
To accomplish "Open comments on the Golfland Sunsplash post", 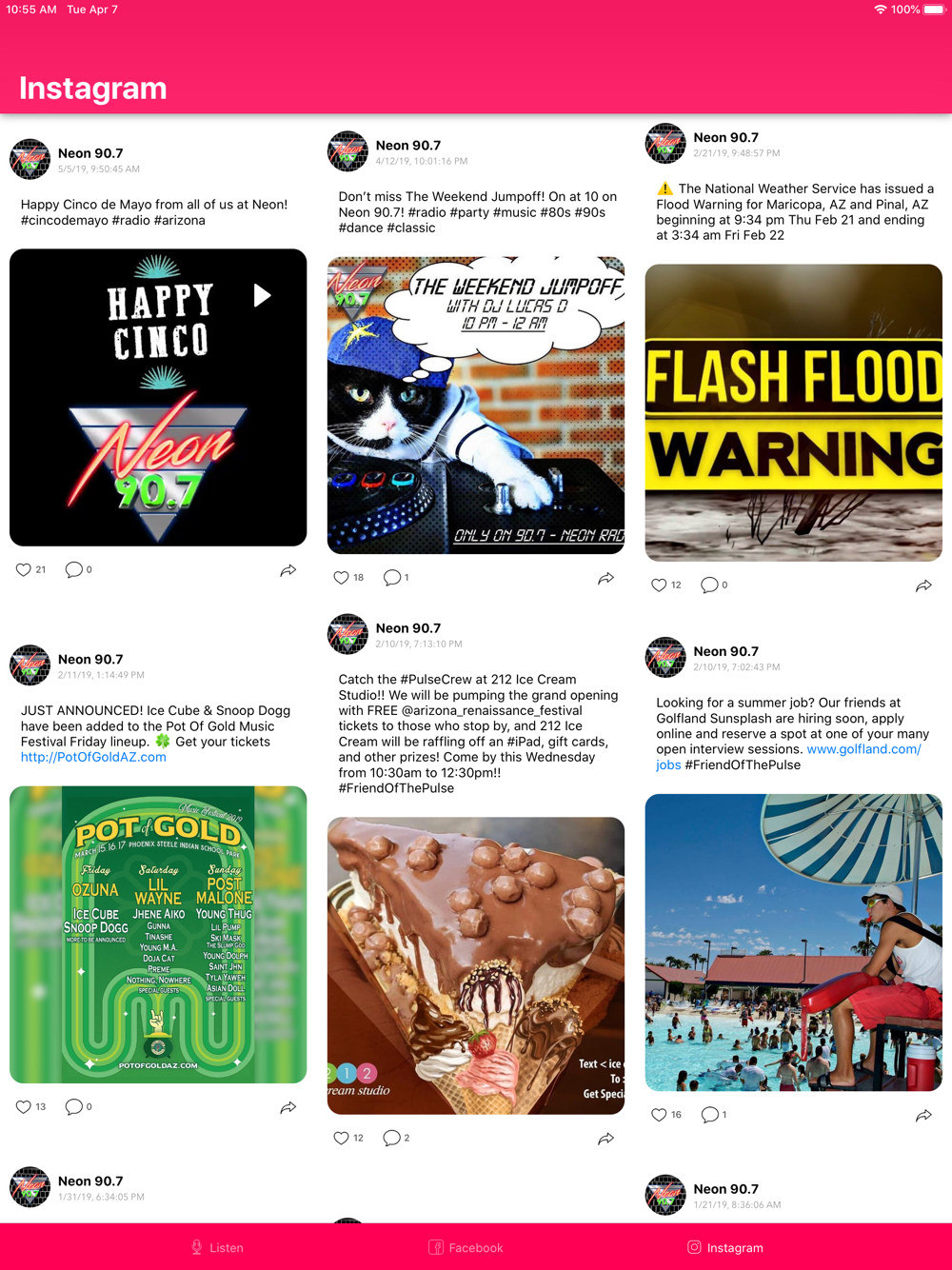I will pos(709,1115).
